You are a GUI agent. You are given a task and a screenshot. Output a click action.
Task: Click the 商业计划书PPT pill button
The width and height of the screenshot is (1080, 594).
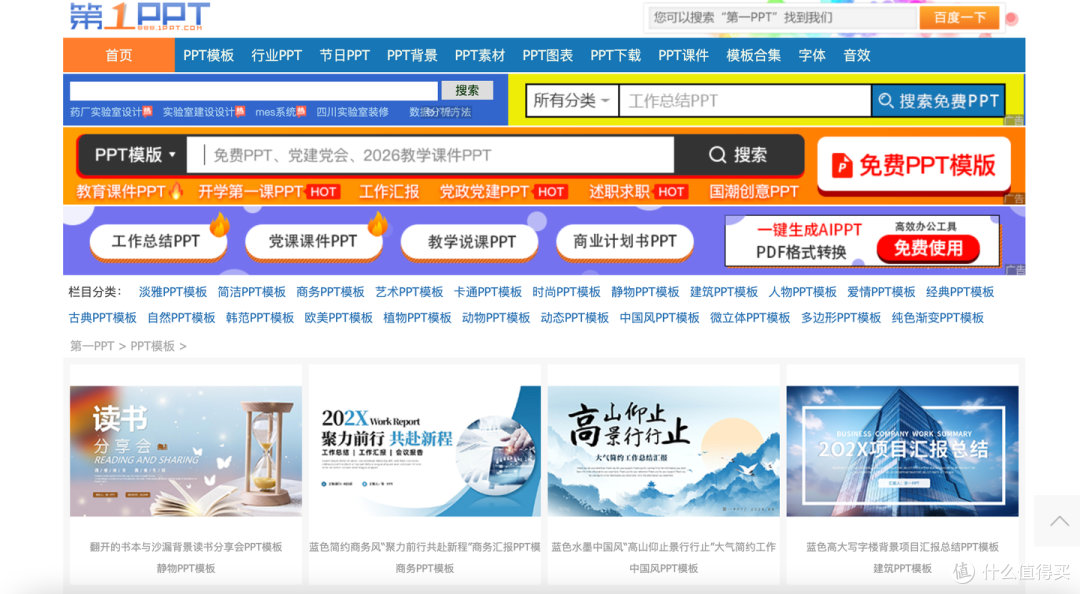click(625, 242)
